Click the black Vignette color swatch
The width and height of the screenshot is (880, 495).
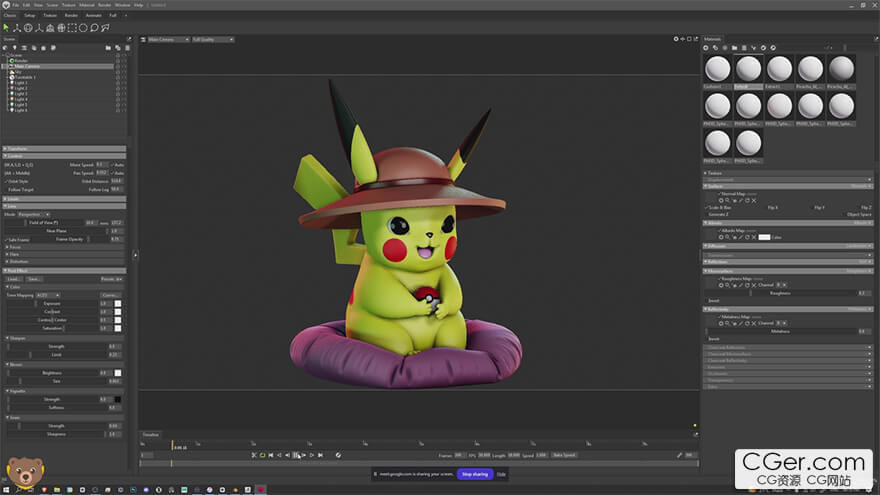point(118,400)
